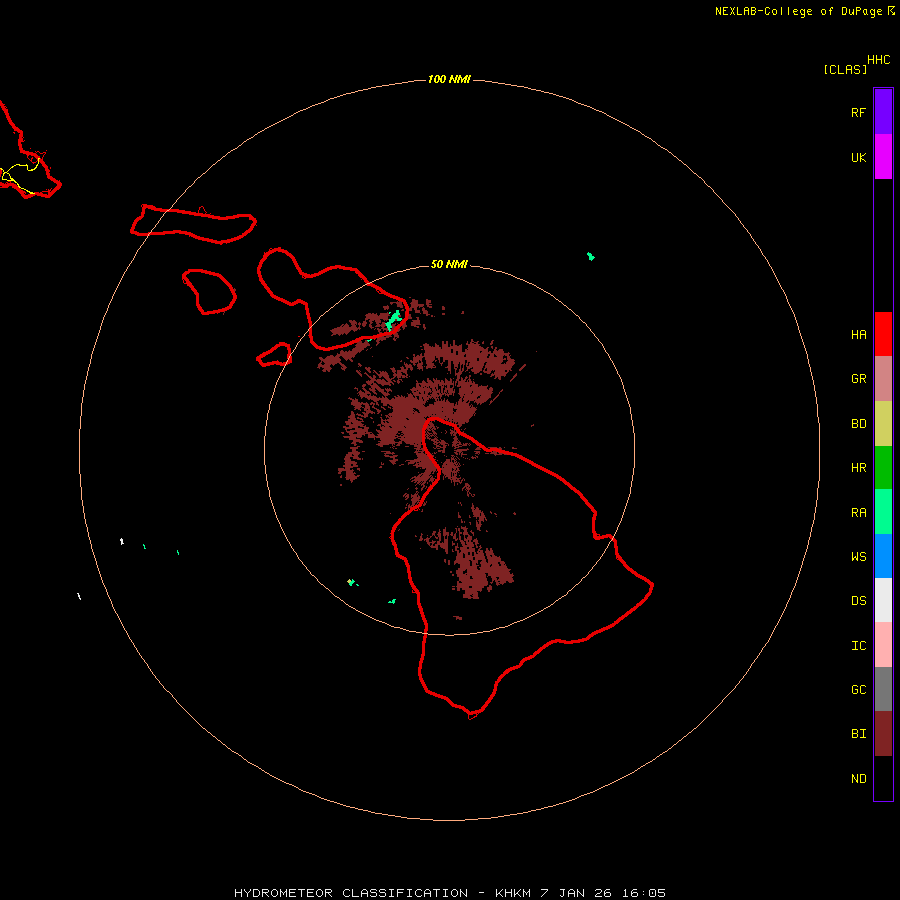Click the BI legend label
The height and width of the screenshot is (900, 900).
pyautogui.click(x=858, y=734)
